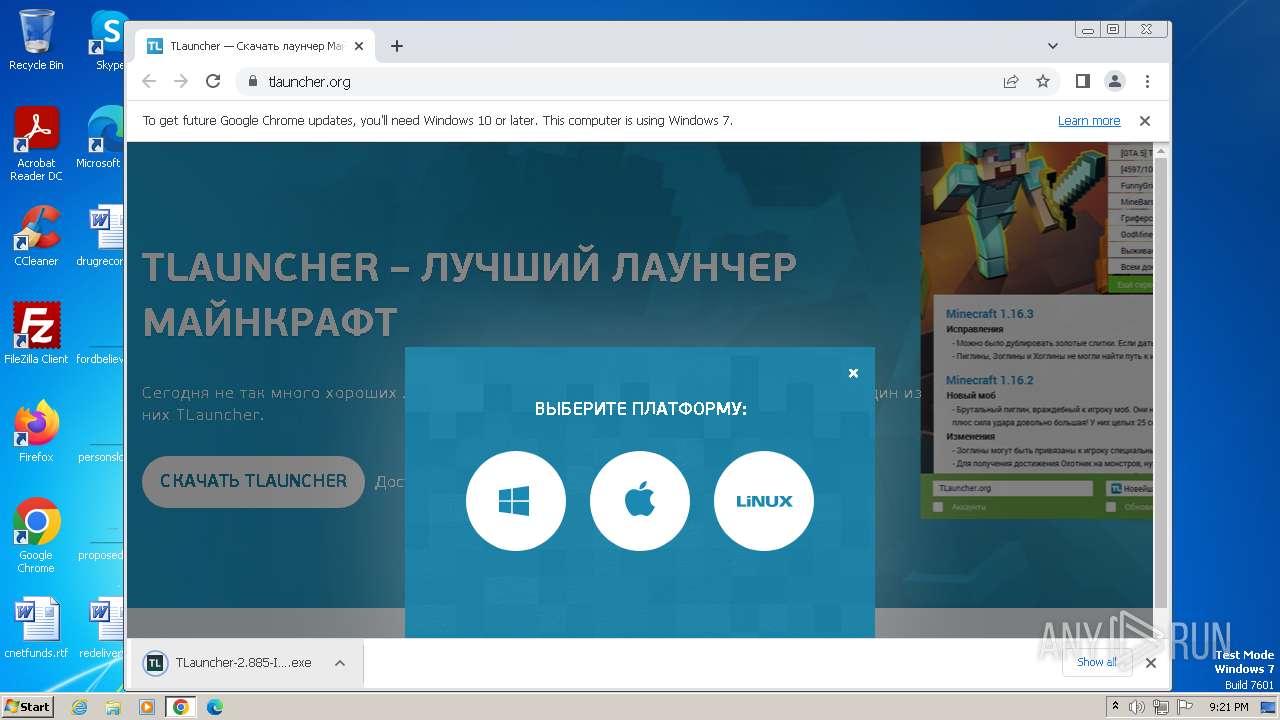Click the Minecraft 1.16.2 changelog heading

click(989, 380)
